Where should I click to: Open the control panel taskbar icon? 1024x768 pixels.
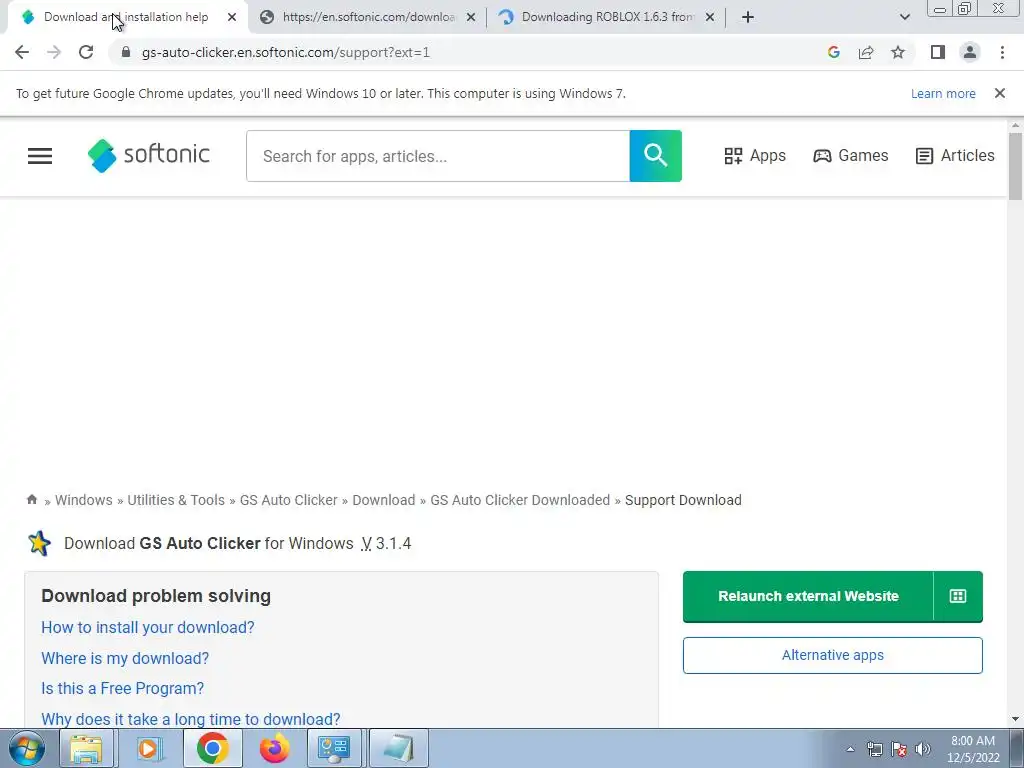(335, 748)
